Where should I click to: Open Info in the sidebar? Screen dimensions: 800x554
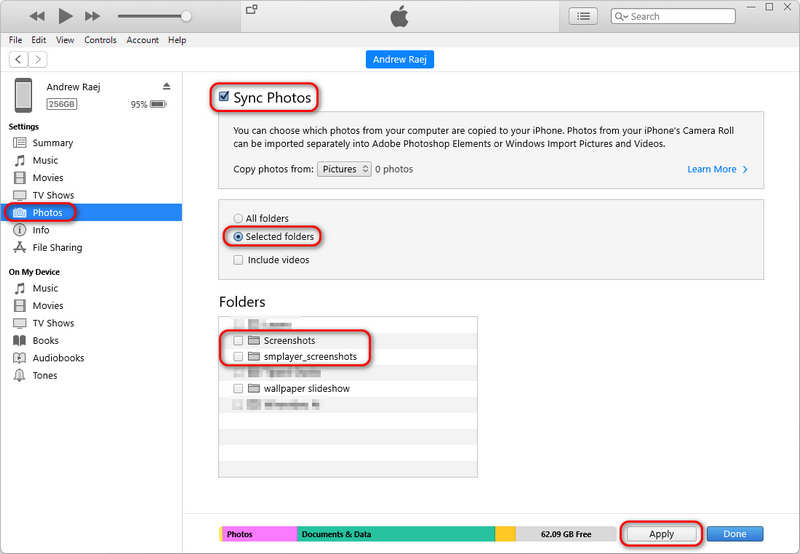pos(41,230)
